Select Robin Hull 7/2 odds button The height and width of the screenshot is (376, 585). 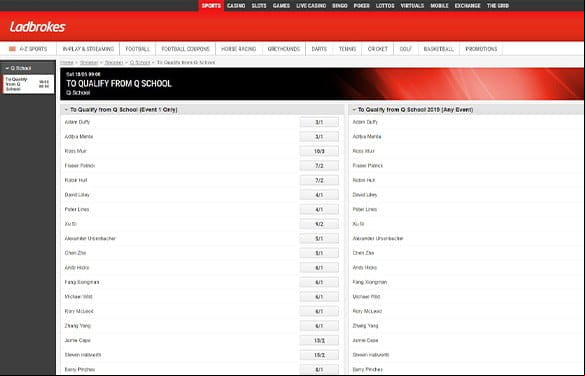(319, 180)
